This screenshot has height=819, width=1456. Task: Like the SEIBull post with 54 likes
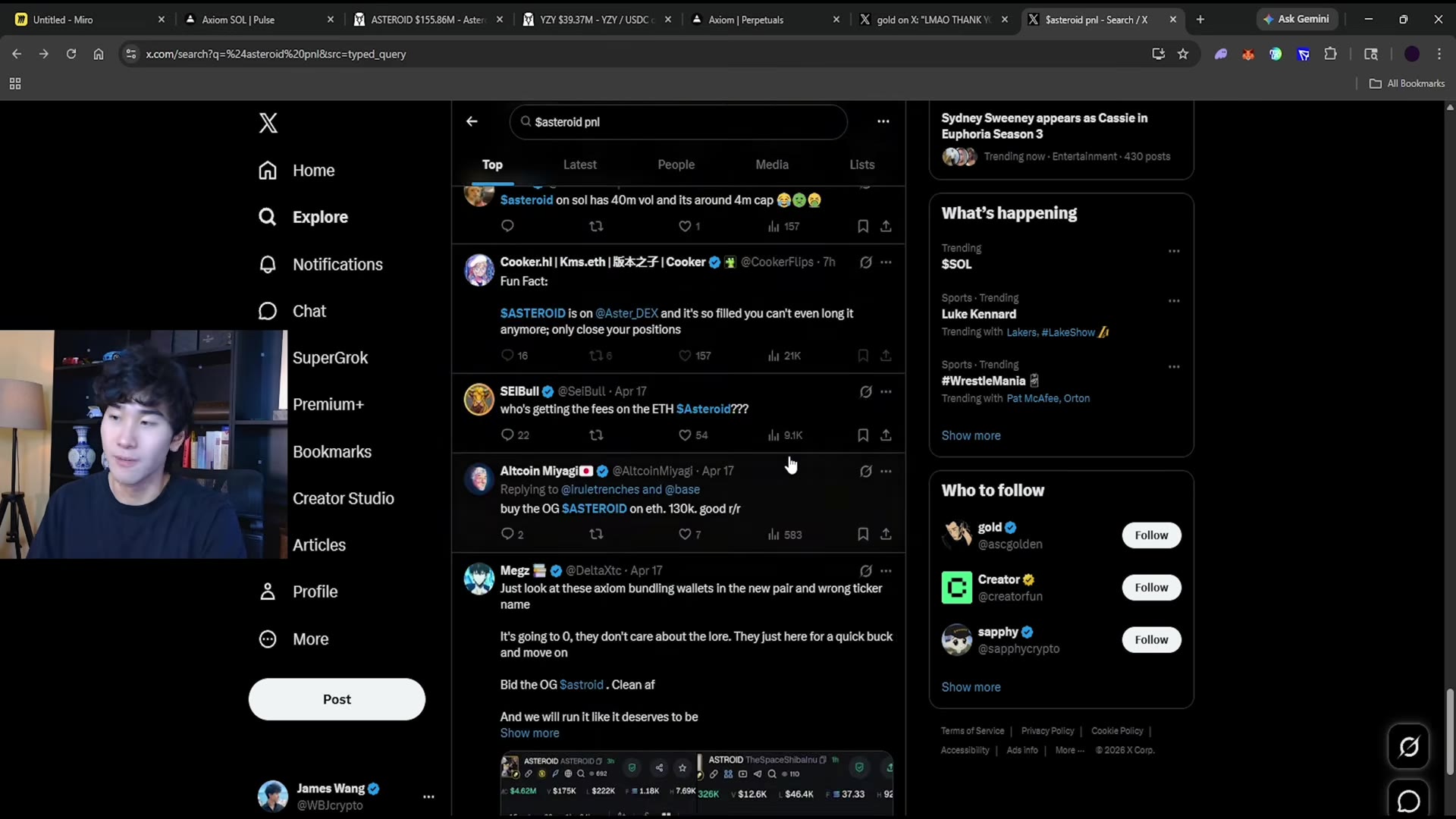point(685,435)
